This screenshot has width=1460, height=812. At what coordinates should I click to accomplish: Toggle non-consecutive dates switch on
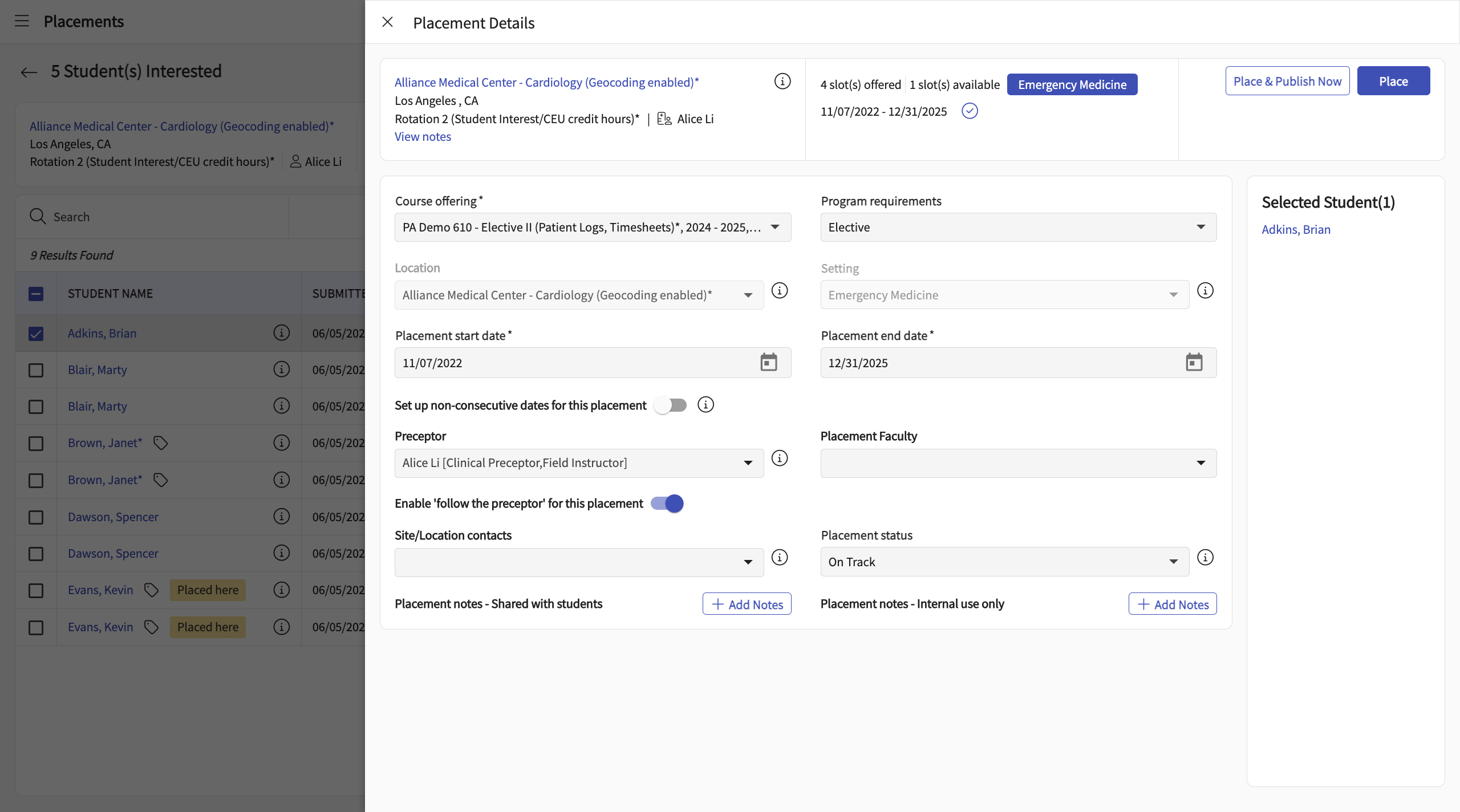coord(670,405)
